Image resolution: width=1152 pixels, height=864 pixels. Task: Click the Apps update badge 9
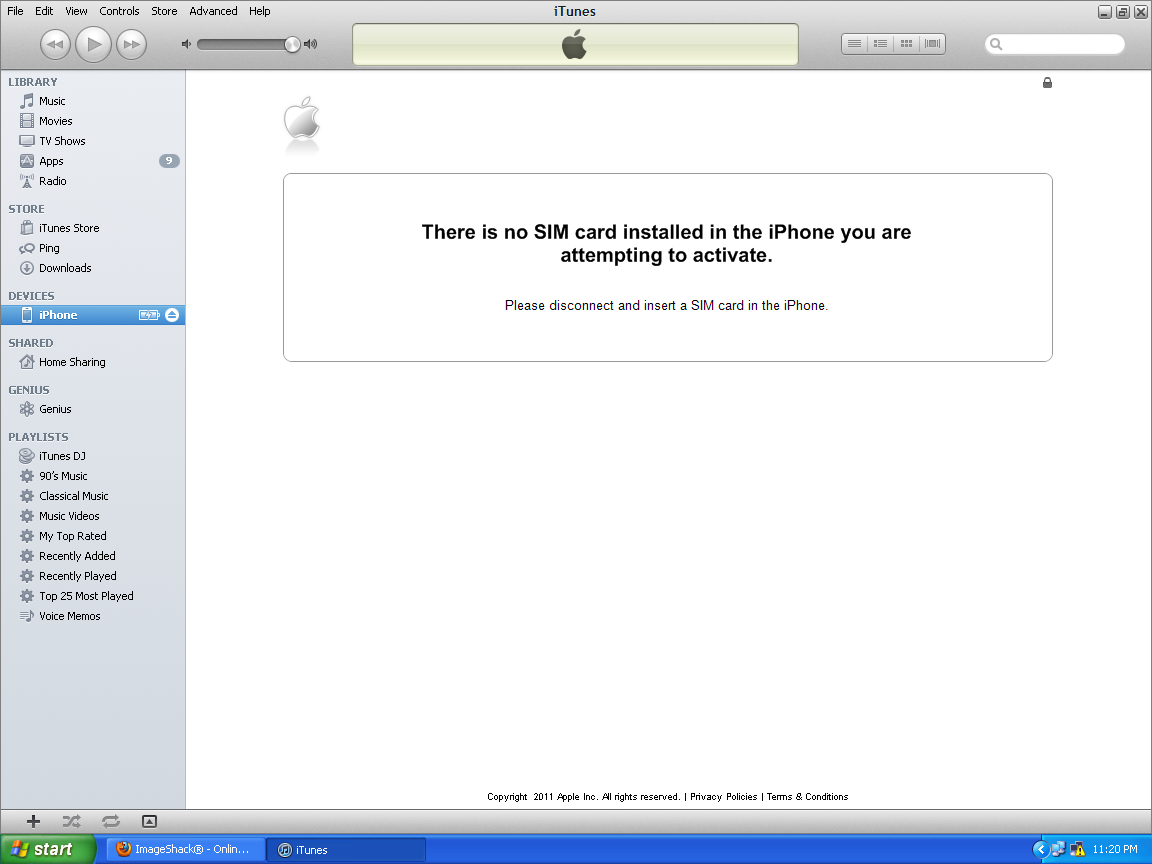tap(169, 161)
